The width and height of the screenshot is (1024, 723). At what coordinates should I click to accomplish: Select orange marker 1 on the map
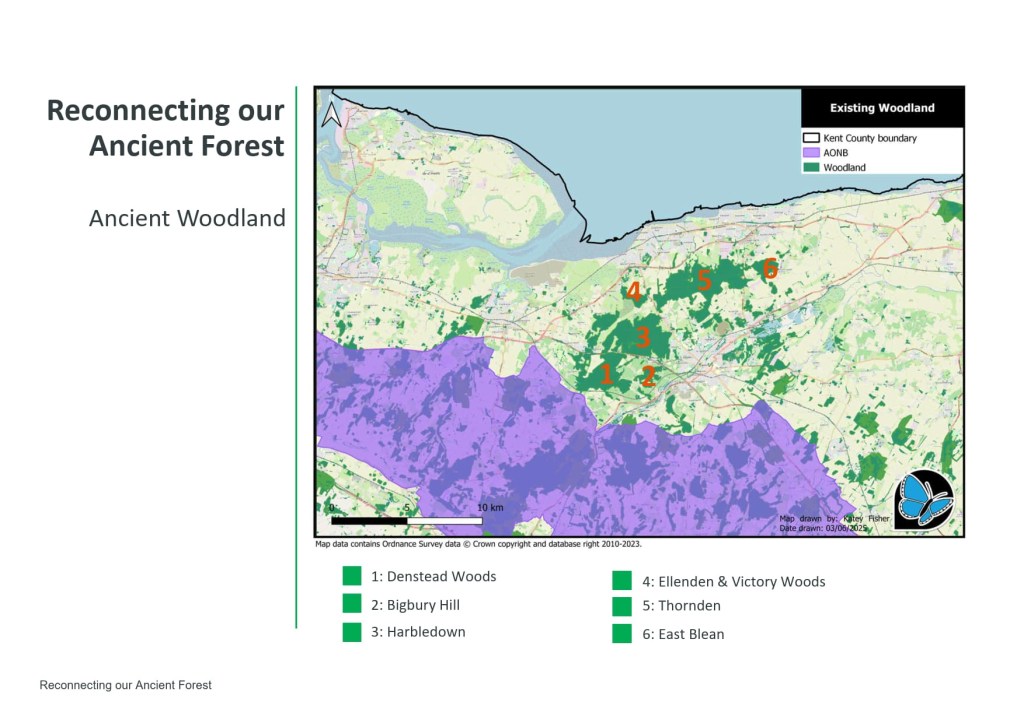[x=605, y=375]
